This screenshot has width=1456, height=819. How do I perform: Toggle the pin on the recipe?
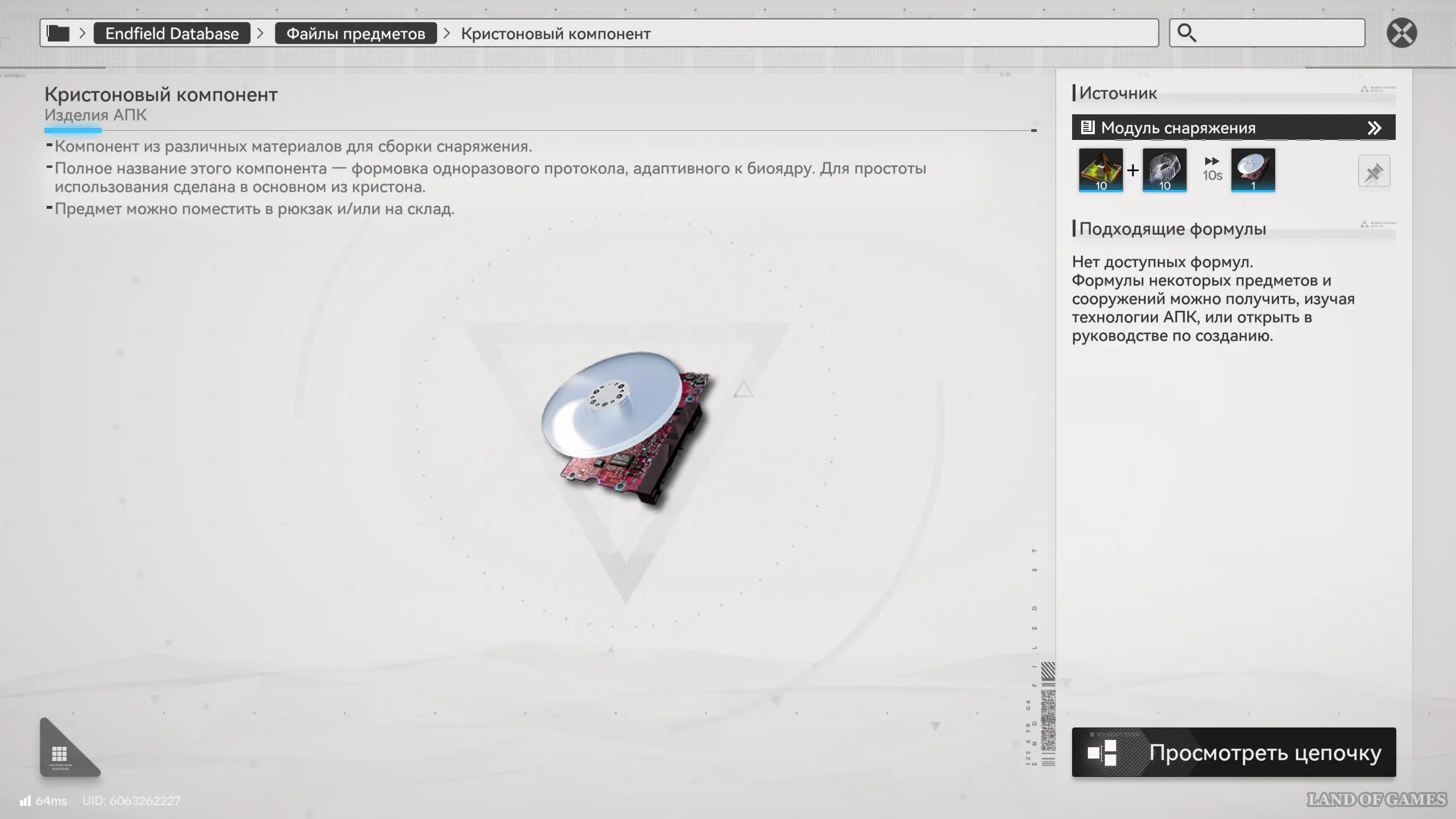(x=1374, y=171)
